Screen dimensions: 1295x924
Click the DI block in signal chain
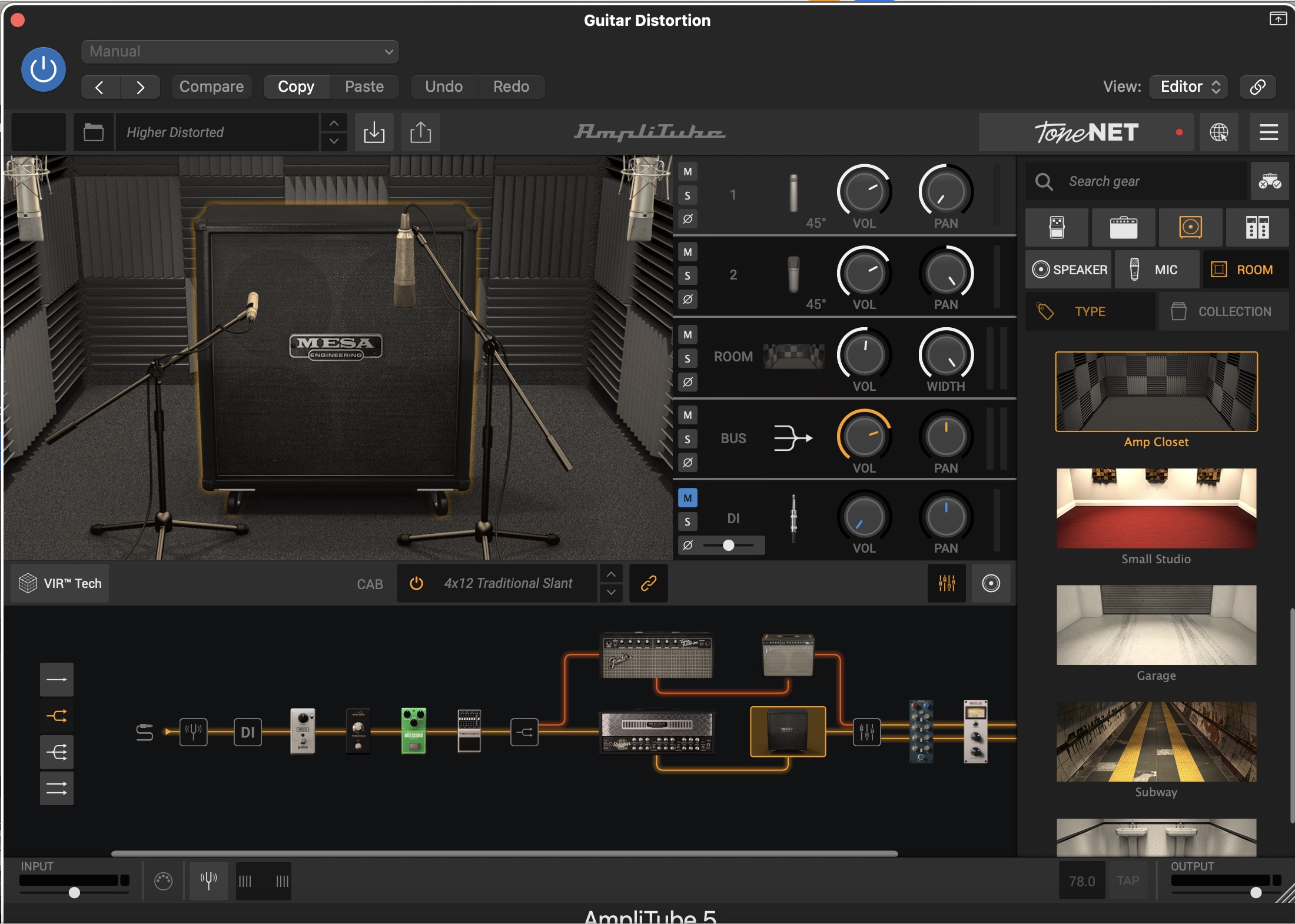coord(248,732)
